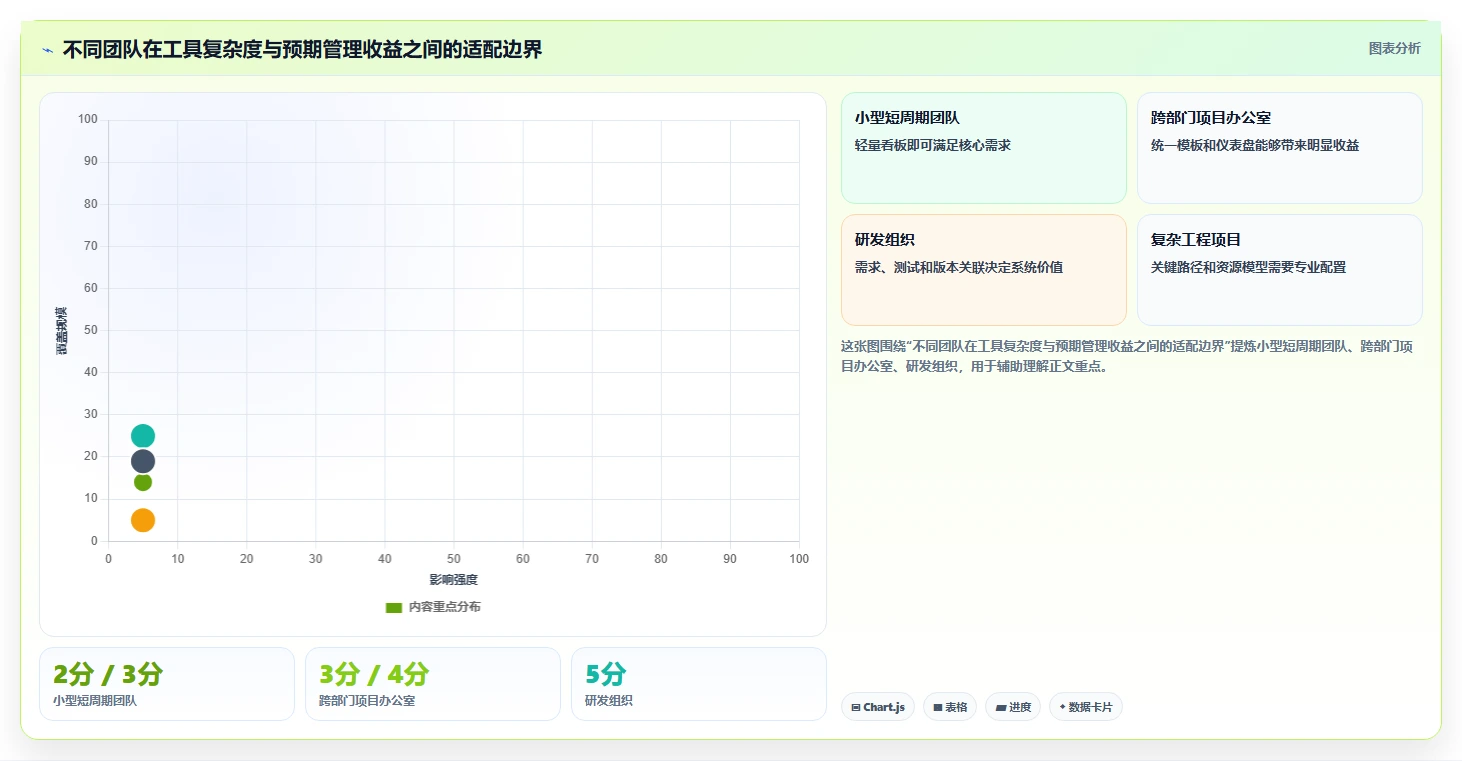Click the 进度 tag chip
The height and width of the screenshot is (761, 1462).
click(x=1013, y=707)
